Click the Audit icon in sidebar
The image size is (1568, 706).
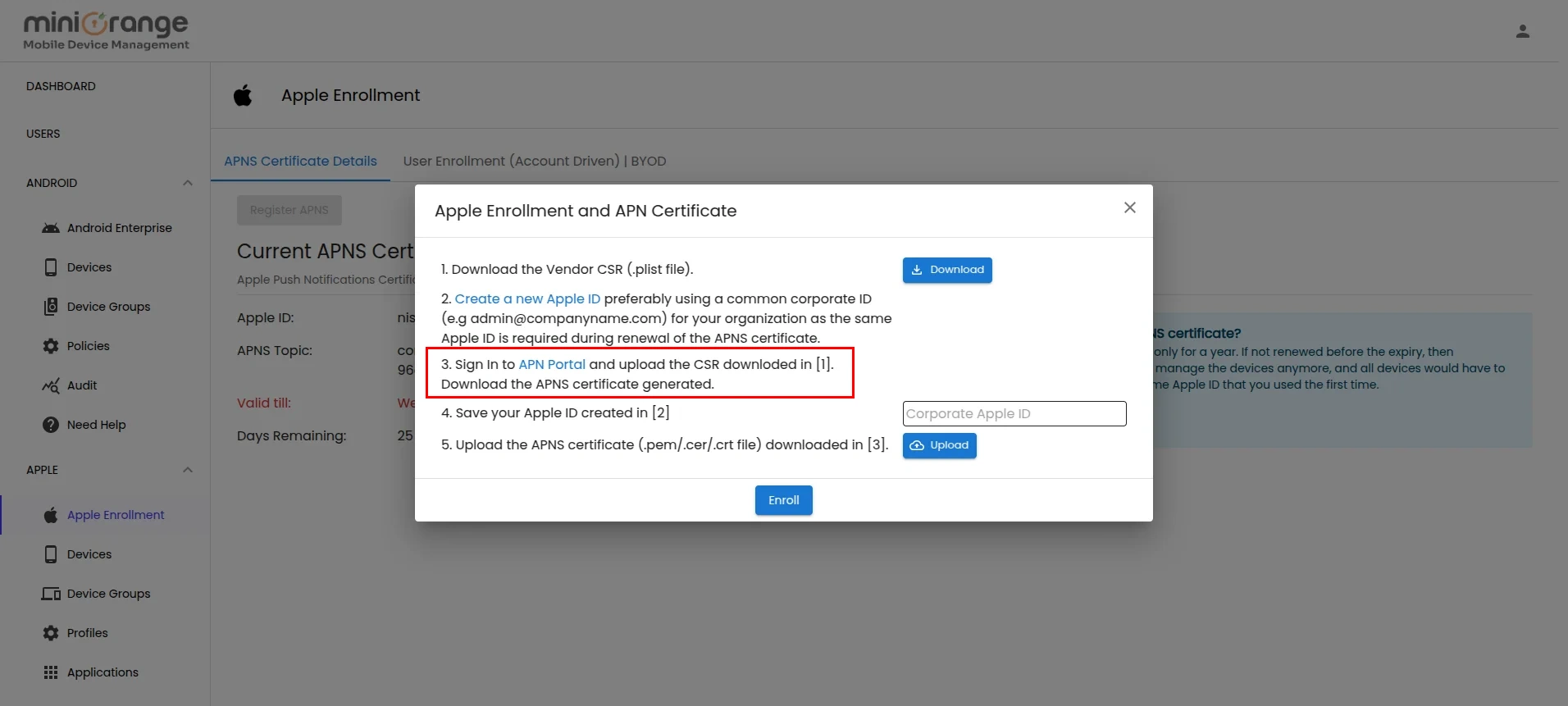click(51, 385)
